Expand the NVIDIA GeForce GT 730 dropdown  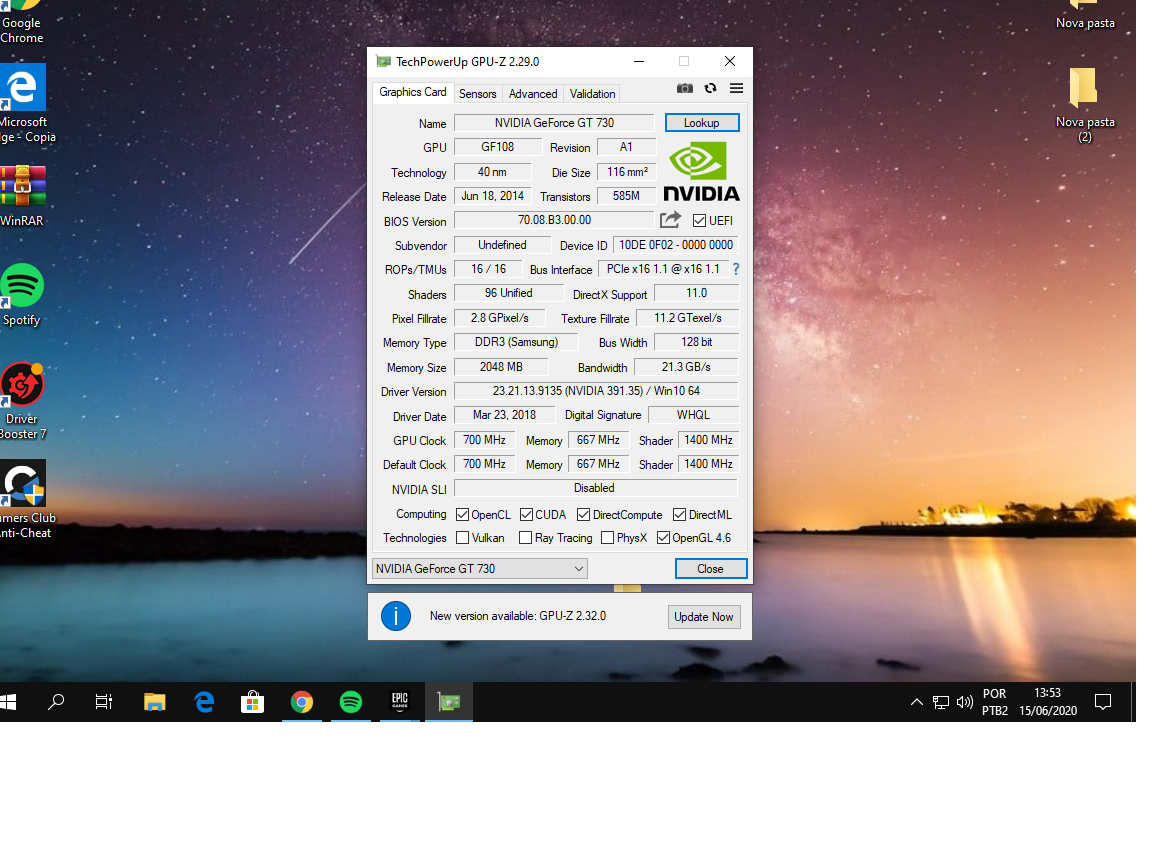point(480,569)
